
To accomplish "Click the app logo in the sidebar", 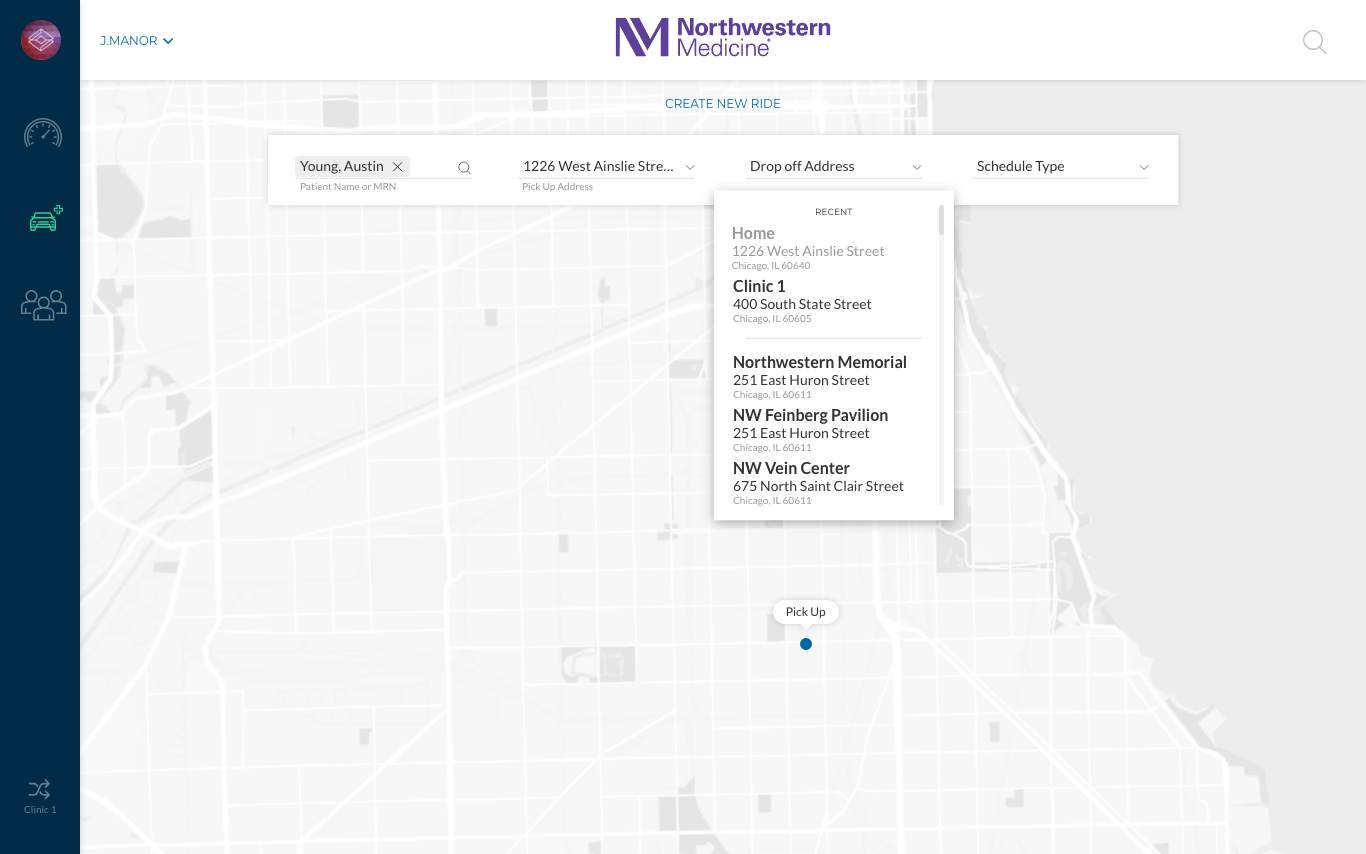I will [x=41, y=40].
